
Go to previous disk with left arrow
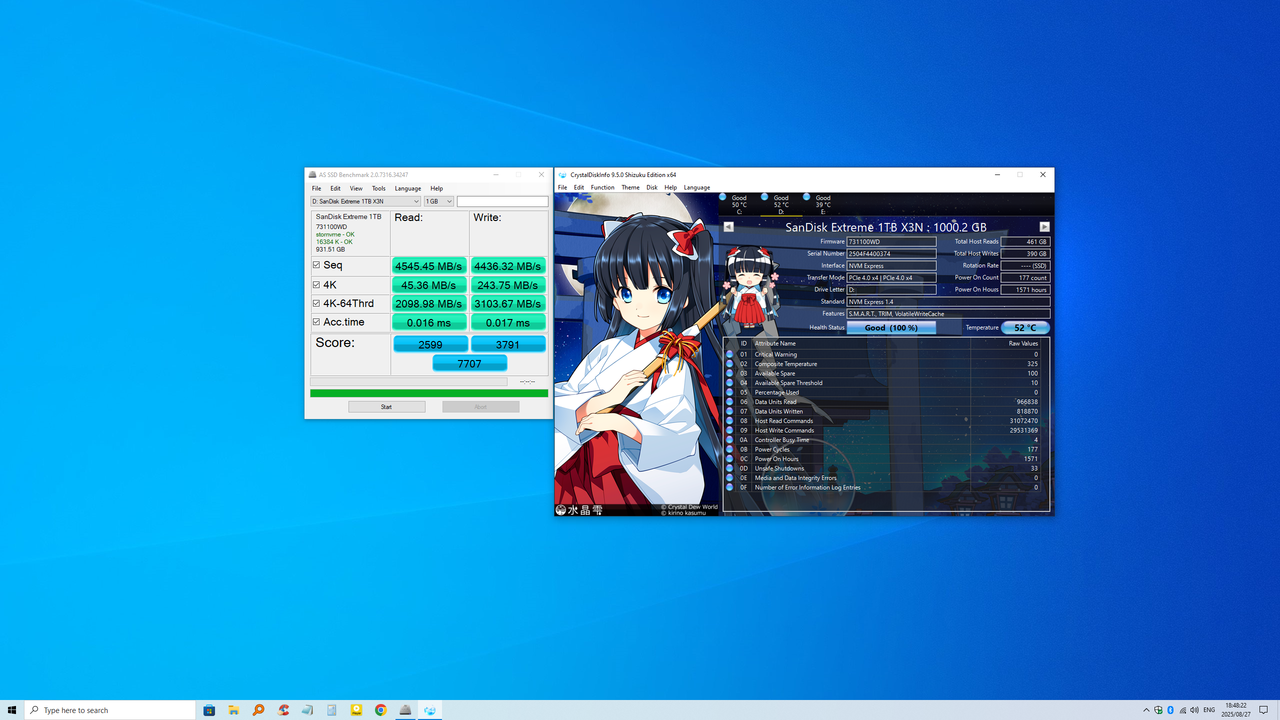click(x=728, y=227)
